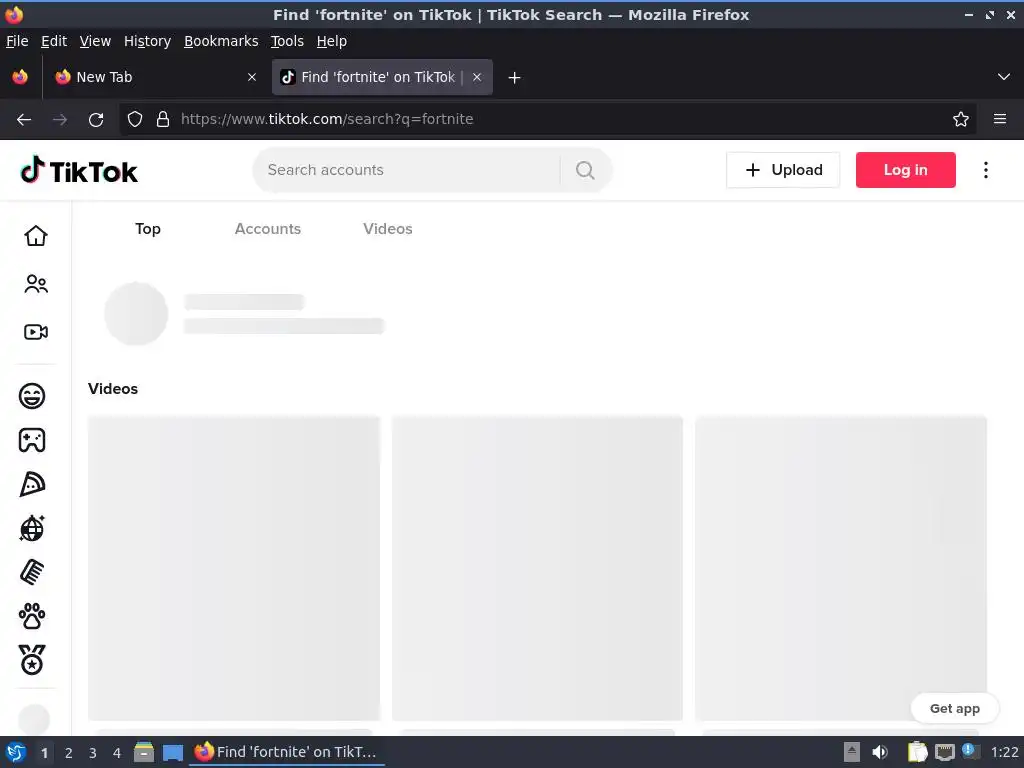This screenshot has height=768, width=1024.
Task: Go back with the browser back arrow
Action: (24, 119)
